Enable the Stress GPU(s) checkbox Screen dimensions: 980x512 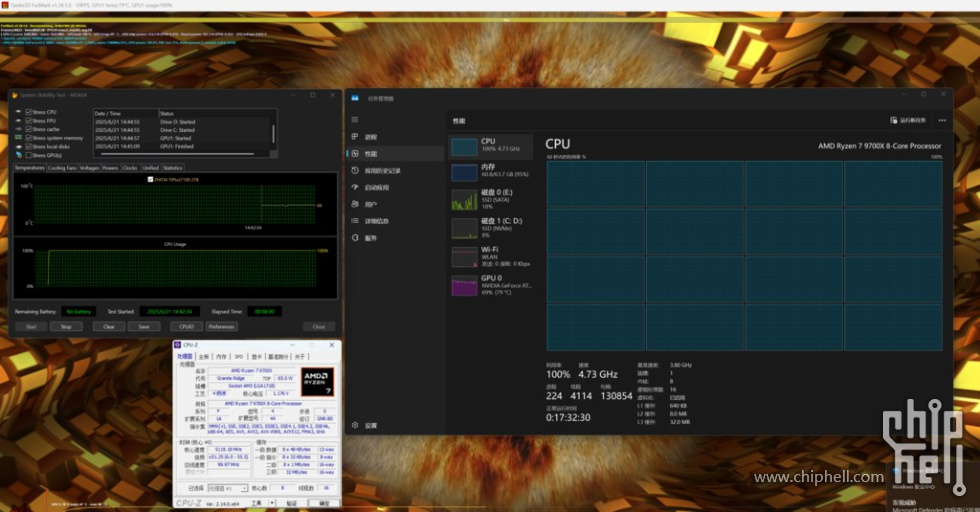29,155
